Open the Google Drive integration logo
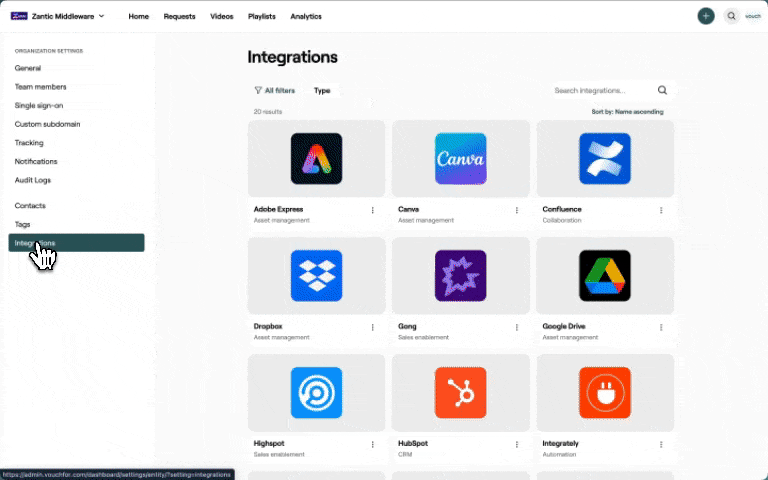 [605, 276]
